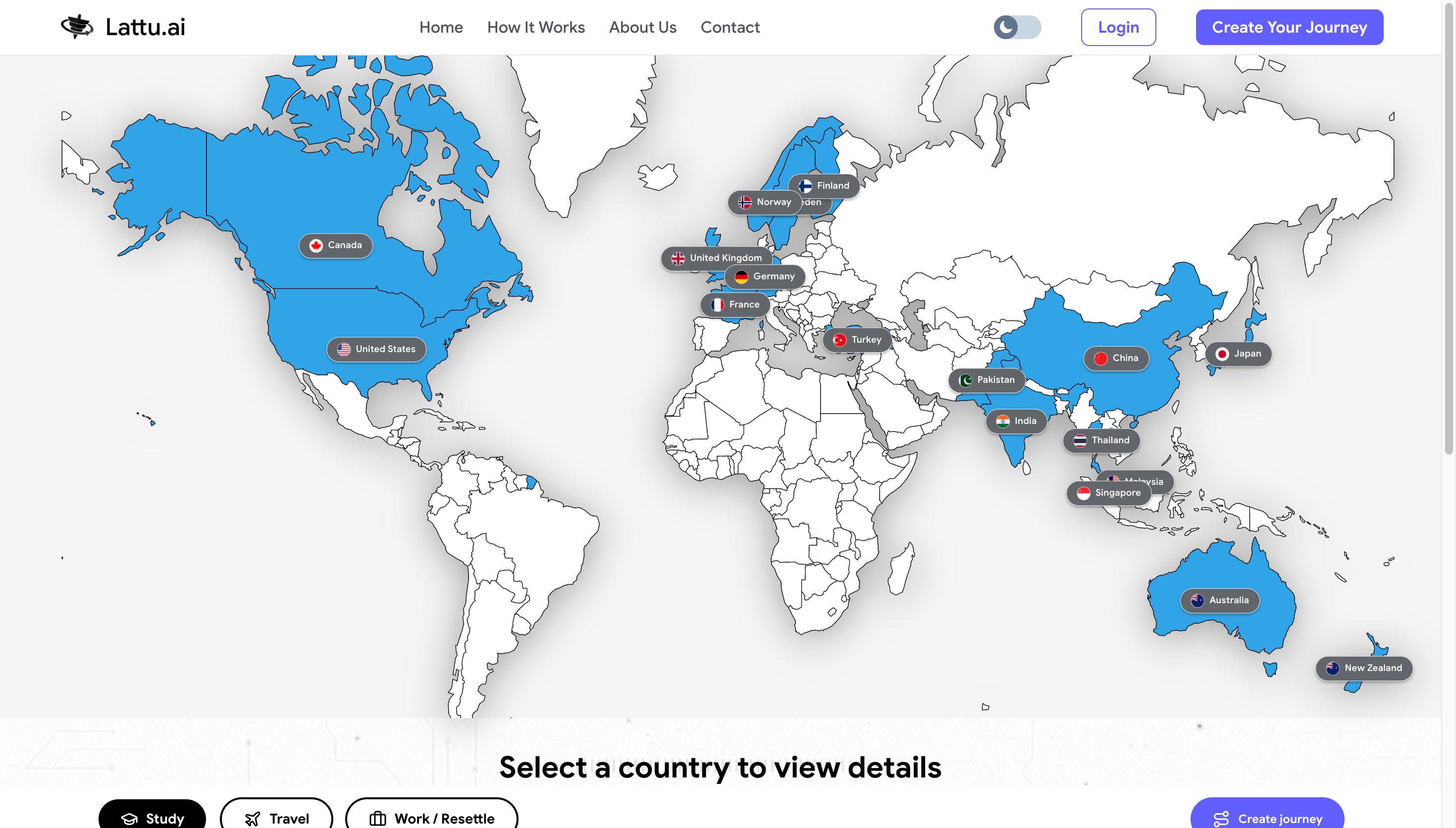Open the Contact page

(x=729, y=27)
